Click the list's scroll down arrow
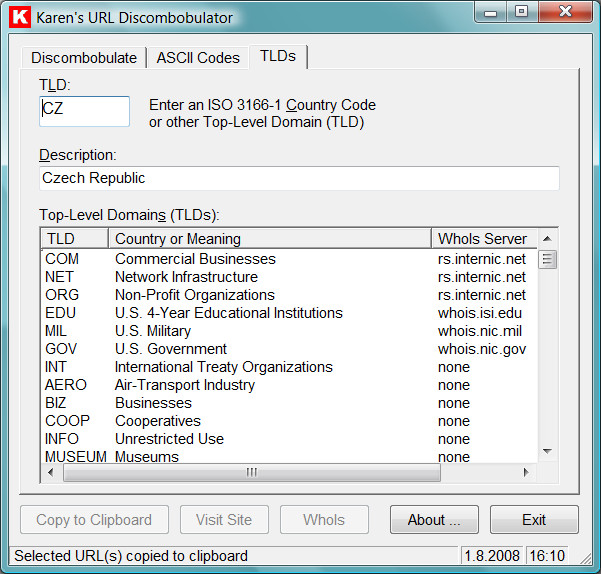Viewport: 601px width, 574px height. click(x=547, y=451)
